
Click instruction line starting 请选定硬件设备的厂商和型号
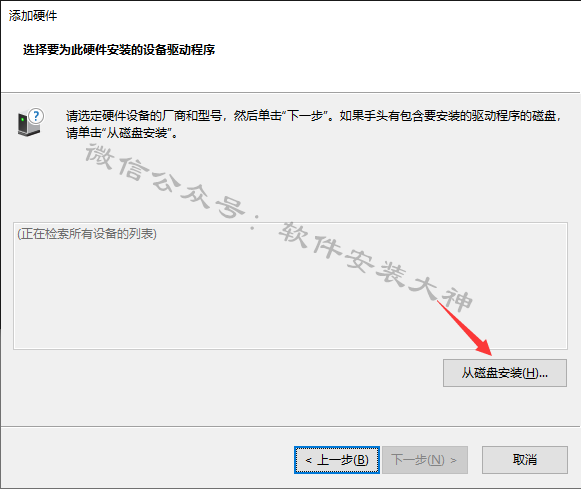pos(313,116)
